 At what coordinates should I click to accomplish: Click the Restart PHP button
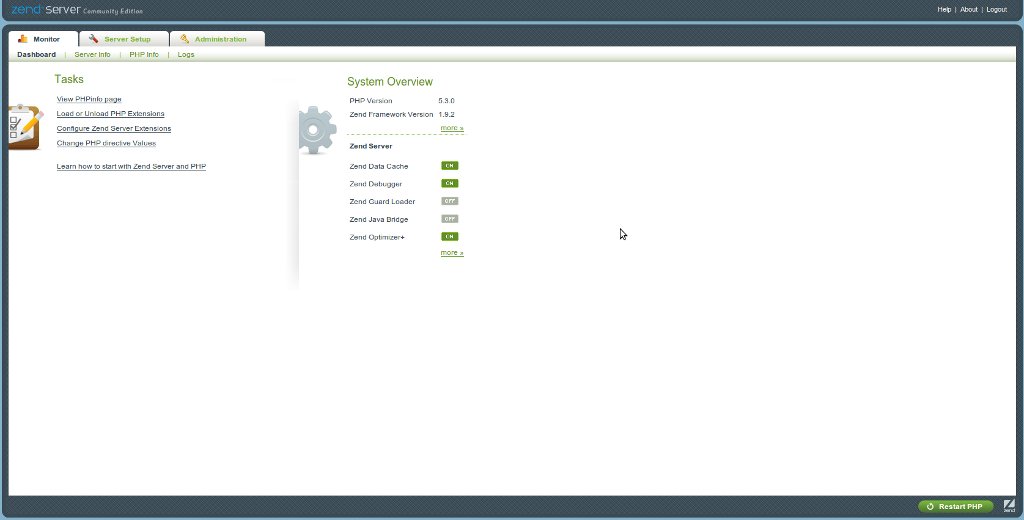coord(955,506)
